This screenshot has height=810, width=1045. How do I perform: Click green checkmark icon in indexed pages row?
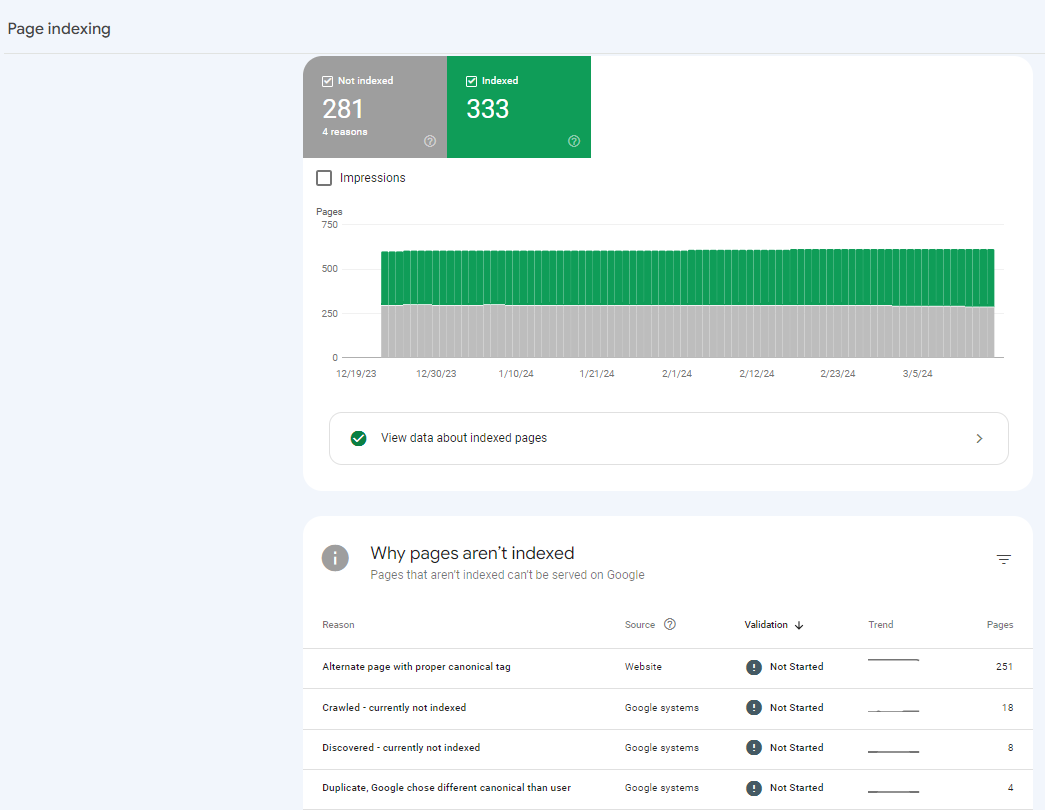click(x=358, y=438)
